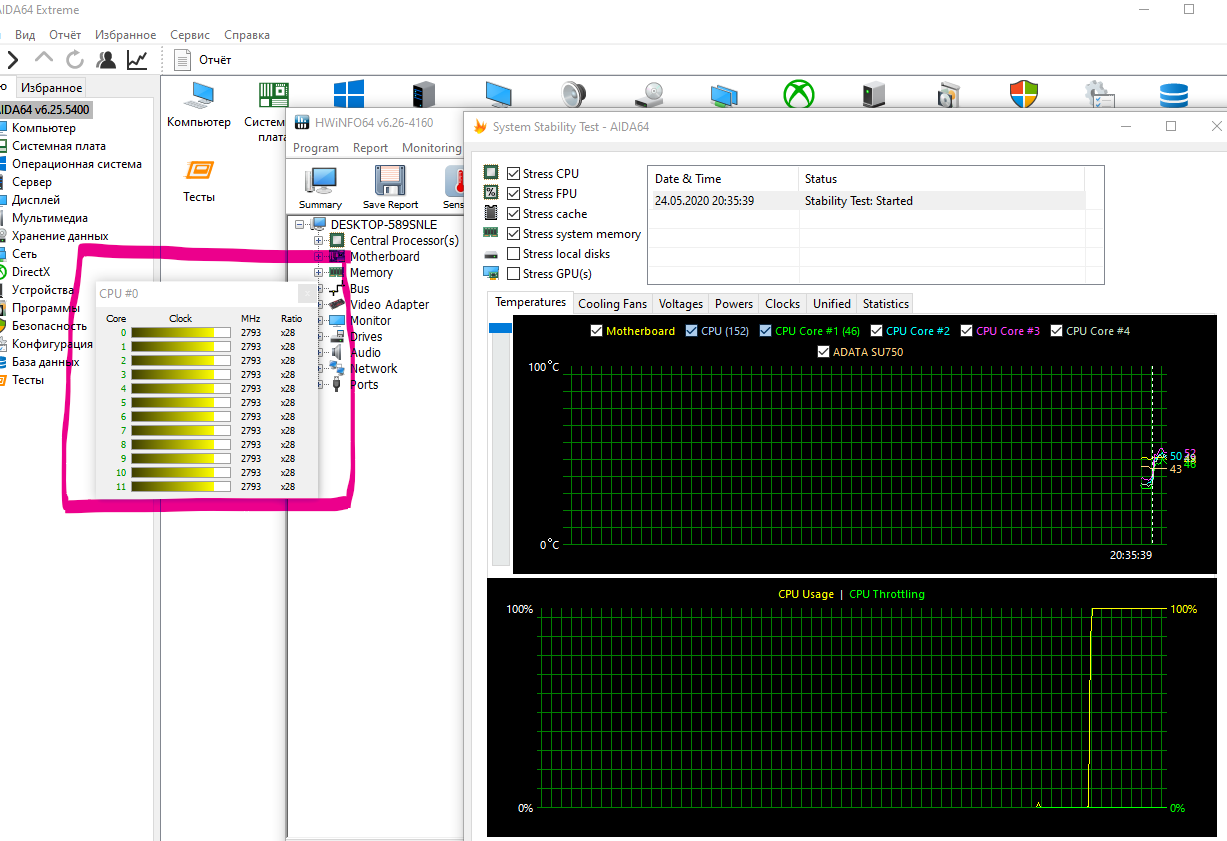Select Хранение данных in AIDA64 sidebar
The width and height of the screenshot is (1227, 841).
[x=60, y=236]
